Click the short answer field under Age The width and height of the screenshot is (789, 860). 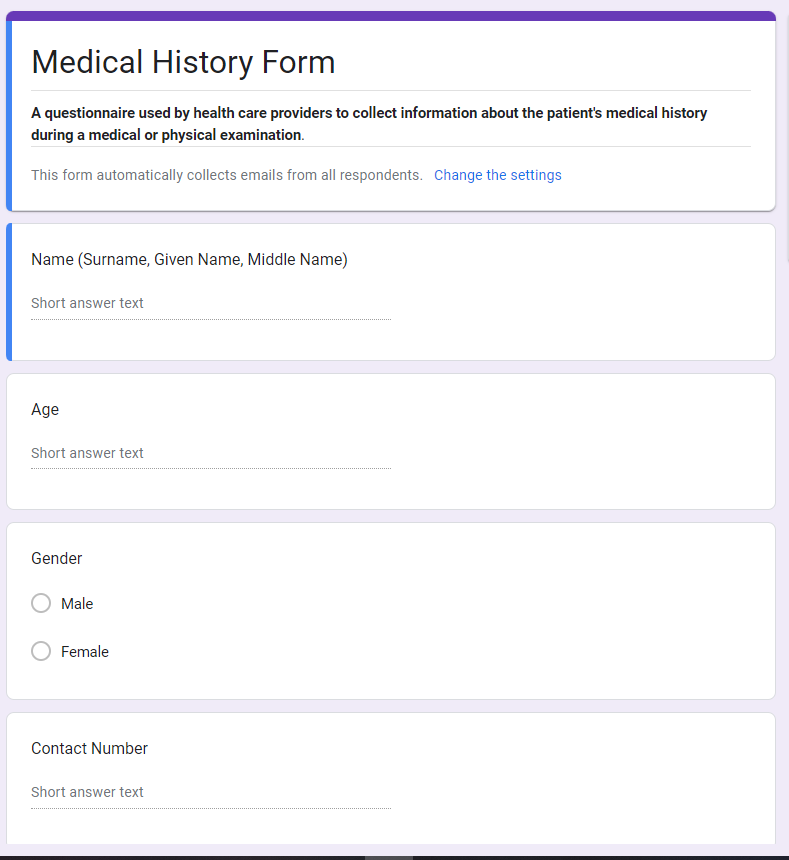click(x=210, y=453)
